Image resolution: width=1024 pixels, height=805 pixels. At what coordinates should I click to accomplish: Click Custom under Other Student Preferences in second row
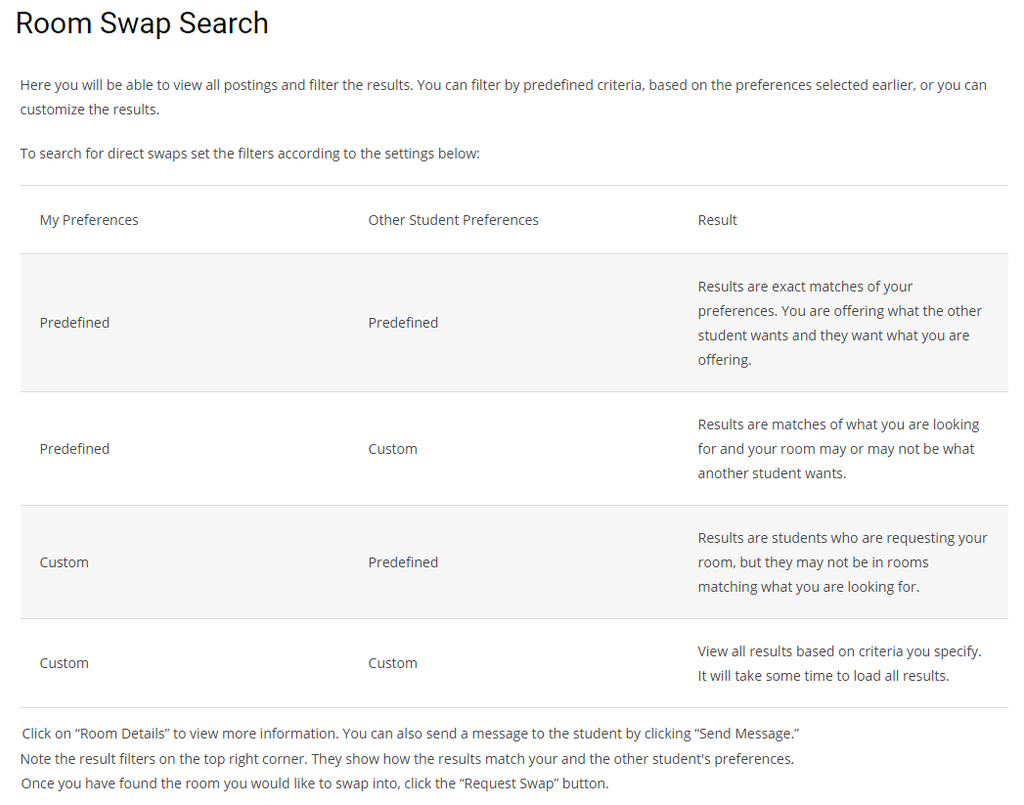pyautogui.click(x=393, y=449)
